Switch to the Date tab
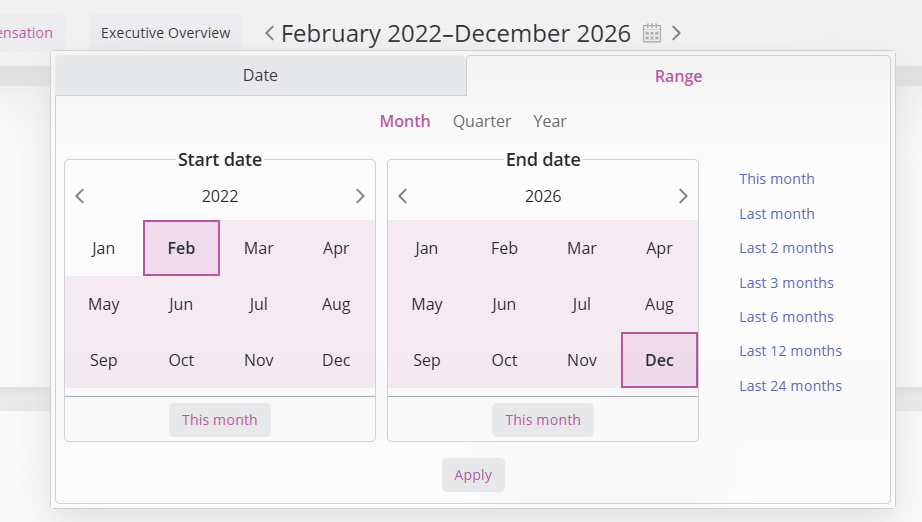922x522 pixels. point(260,75)
